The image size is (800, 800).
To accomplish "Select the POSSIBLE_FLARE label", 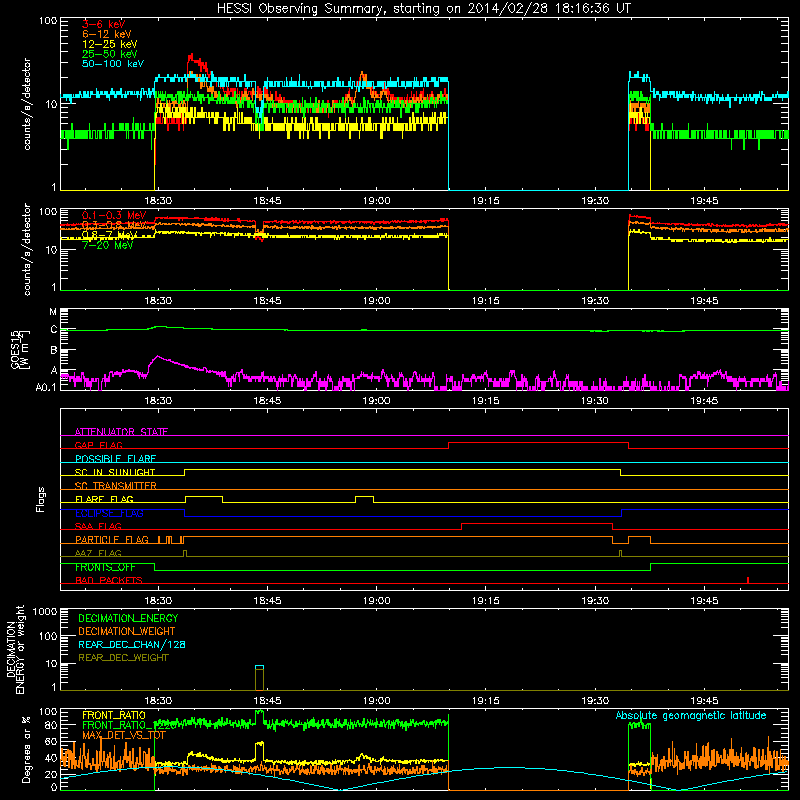I will [x=115, y=459].
